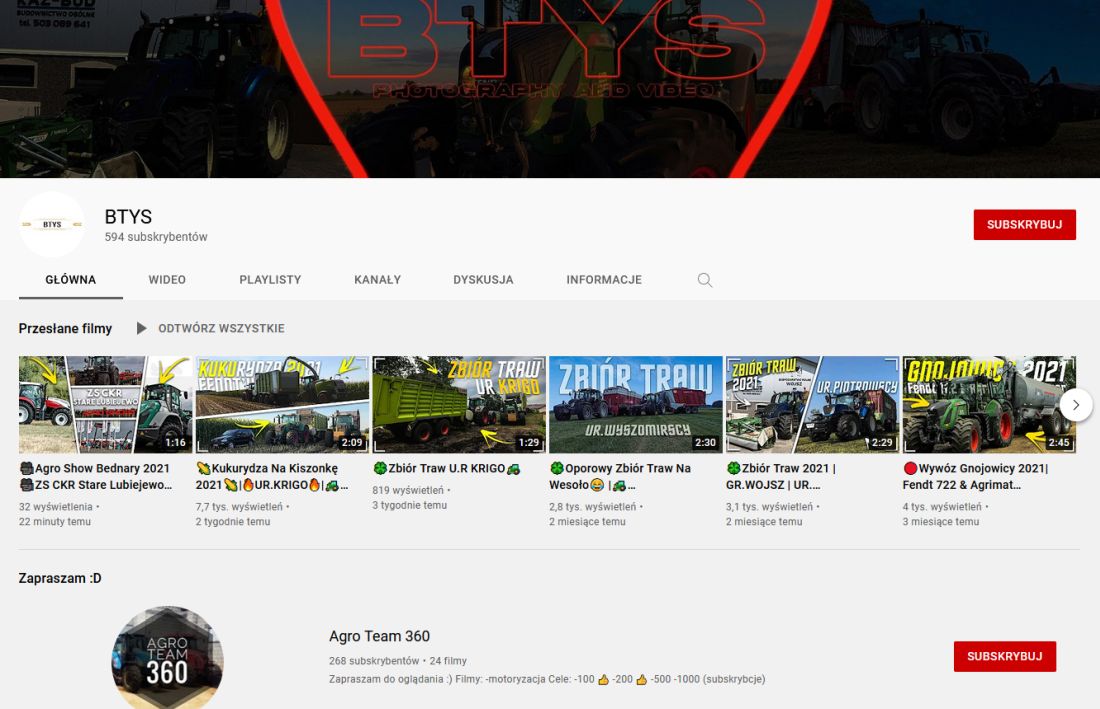
Task: Click the 819 wyświetleń text
Action: [x=408, y=490]
